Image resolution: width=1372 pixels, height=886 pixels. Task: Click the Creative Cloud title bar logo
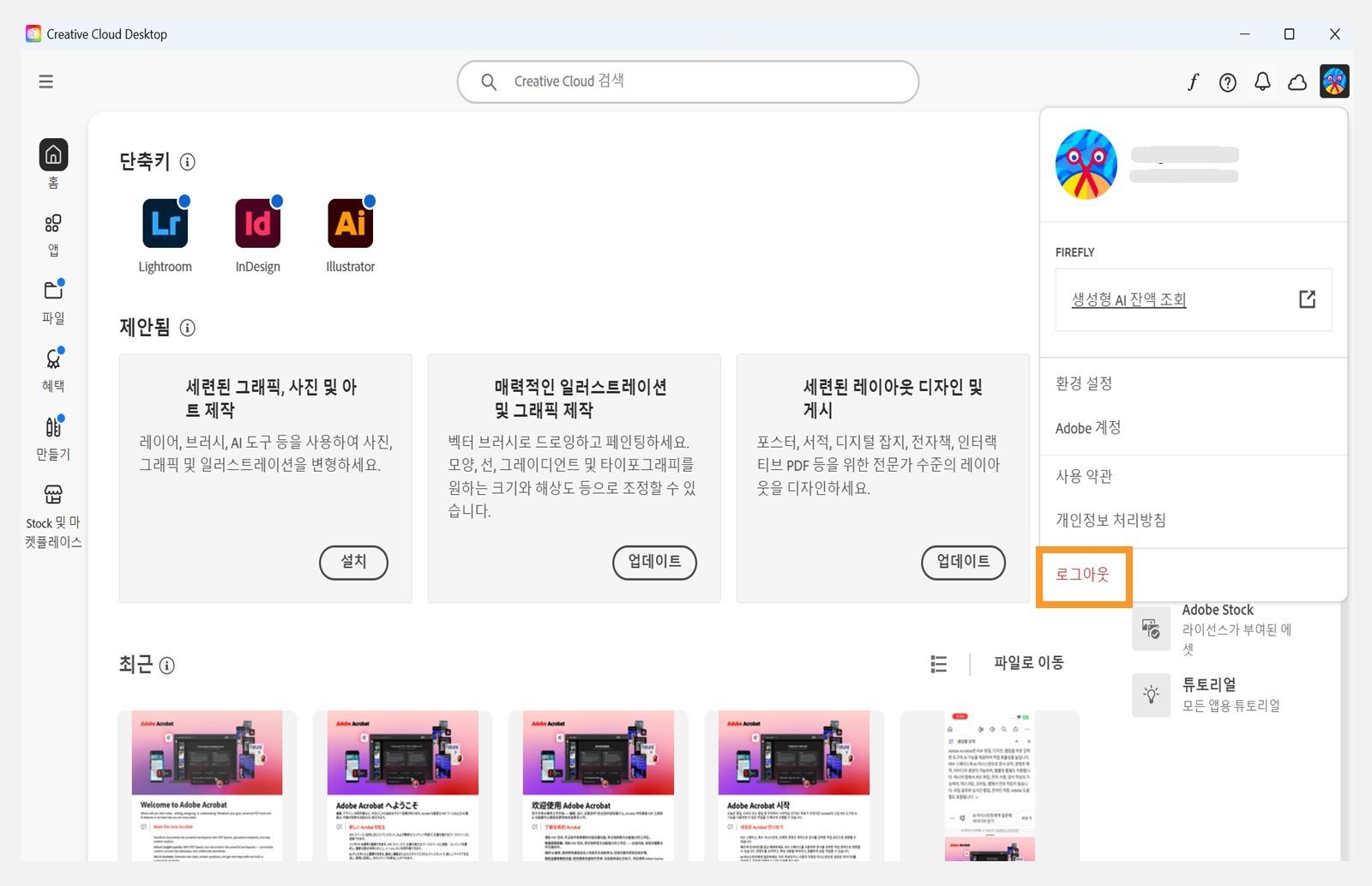[x=33, y=33]
